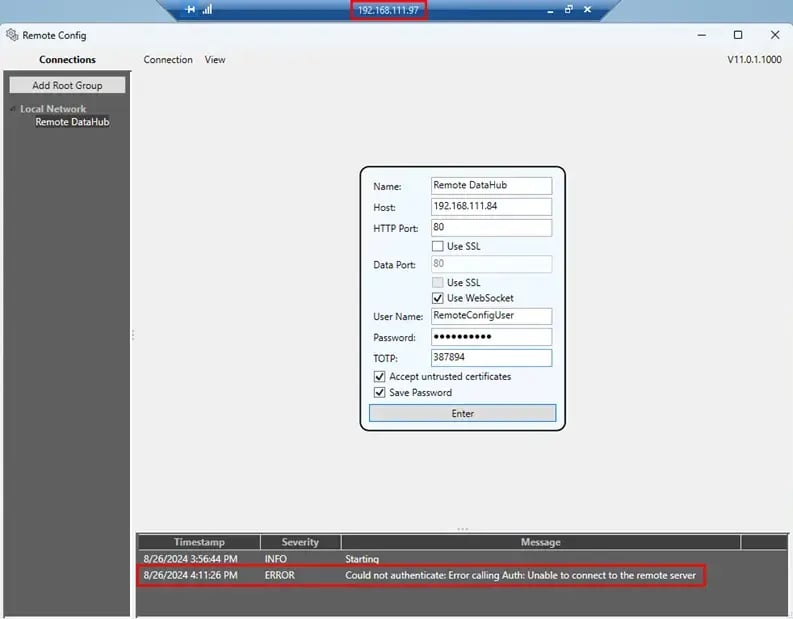Click the 192.168.111.97 session title
The width and height of the screenshot is (793, 619).
point(388,10)
